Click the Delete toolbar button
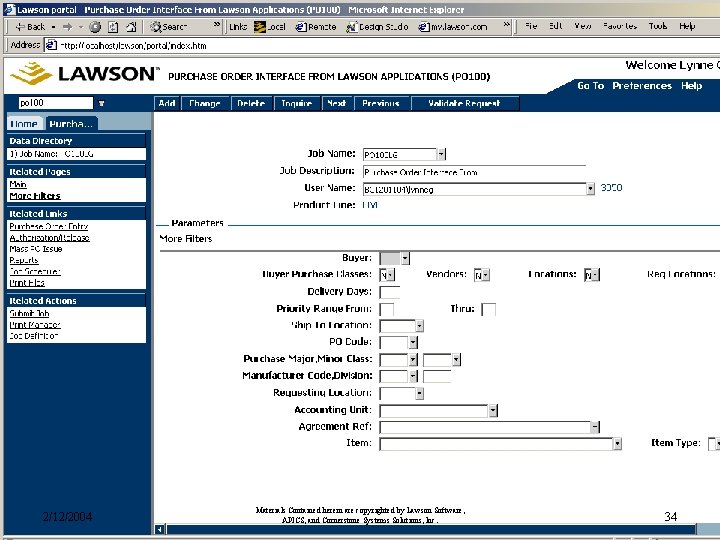This screenshot has width=720, height=540. [251, 103]
